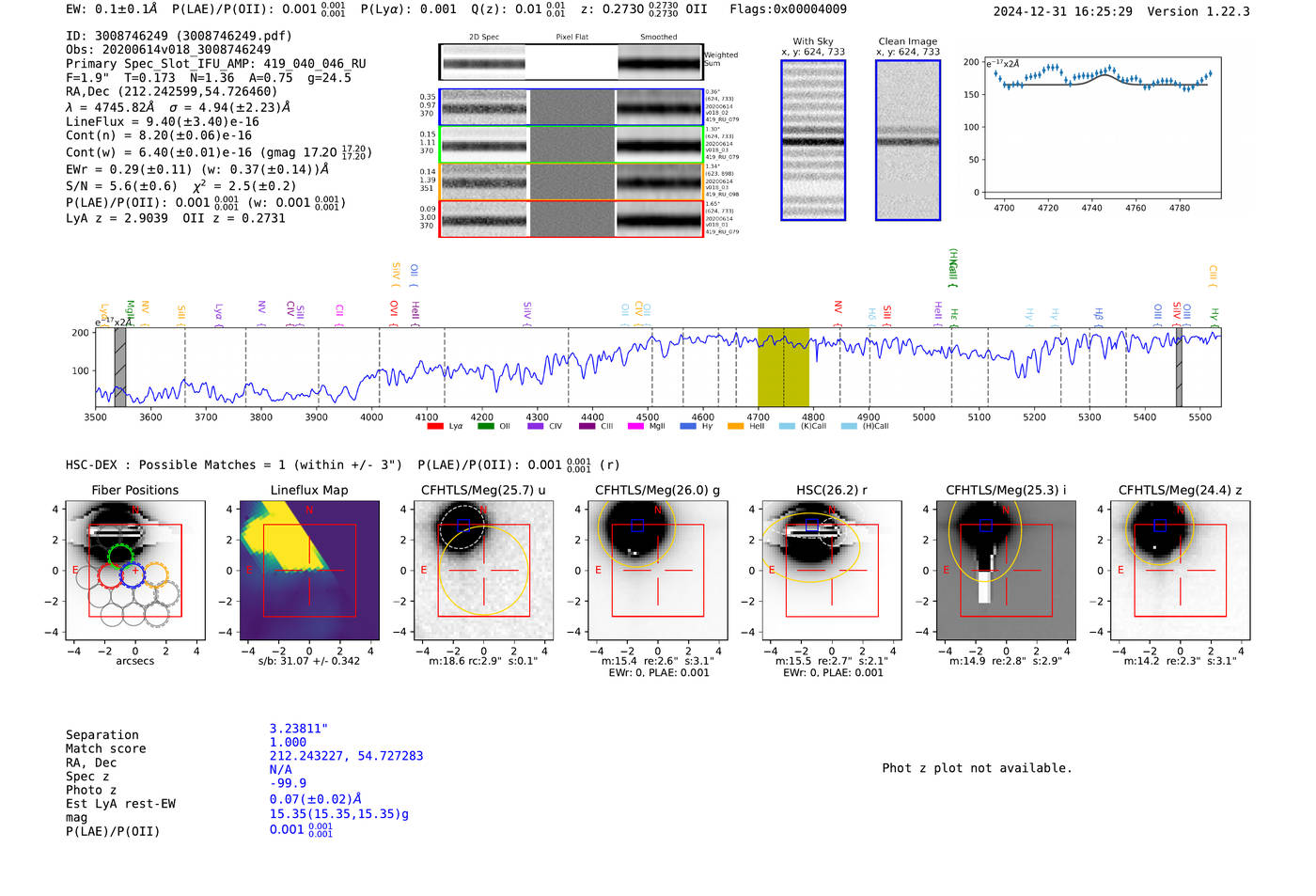Screen dimensions: 1316x896
Task: Click the Clean Image 2D cutout
Action: point(908,140)
